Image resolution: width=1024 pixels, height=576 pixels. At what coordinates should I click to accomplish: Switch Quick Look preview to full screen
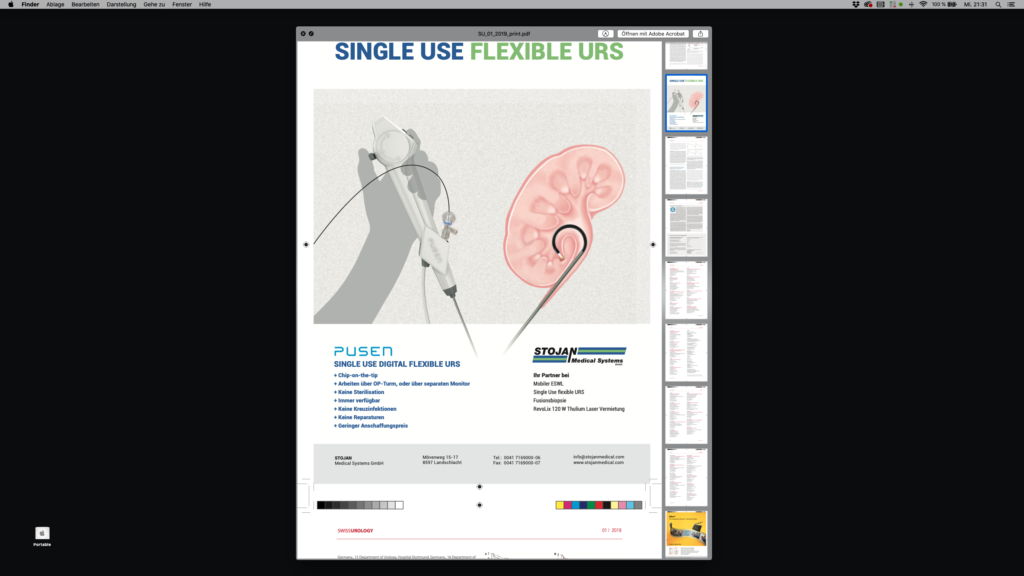point(311,33)
